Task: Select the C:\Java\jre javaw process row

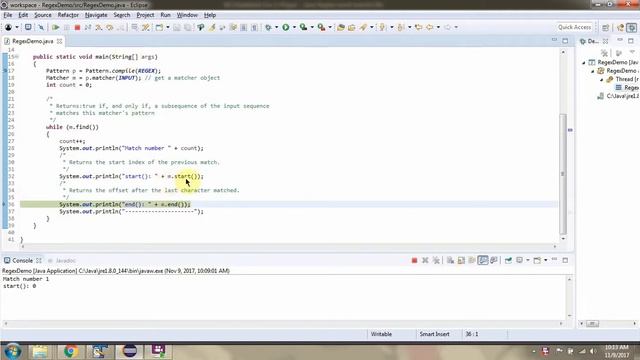Action: [x=618, y=96]
